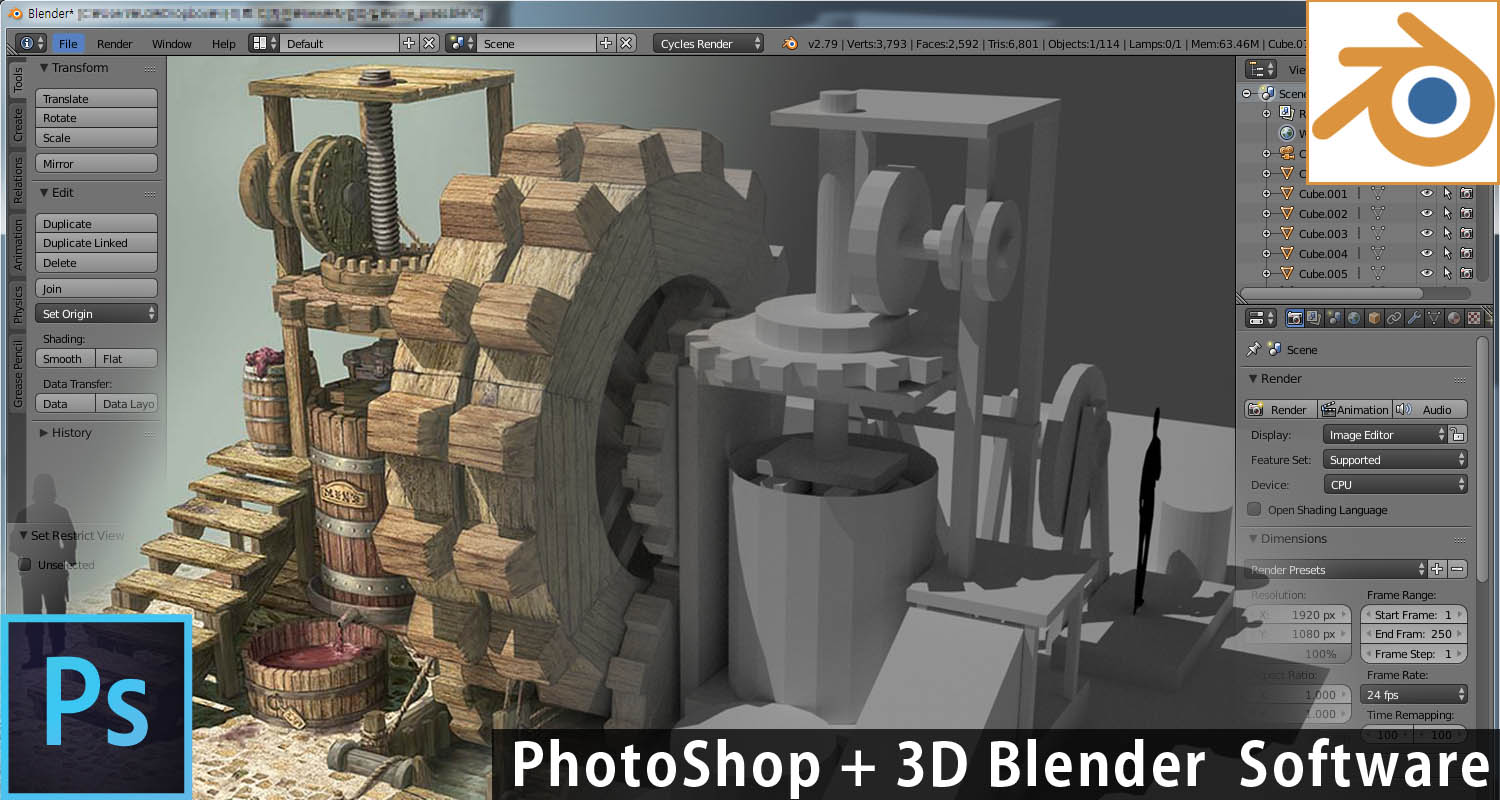This screenshot has height=800, width=1500.
Task: Open the Device CPU dropdown
Action: tap(1395, 485)
